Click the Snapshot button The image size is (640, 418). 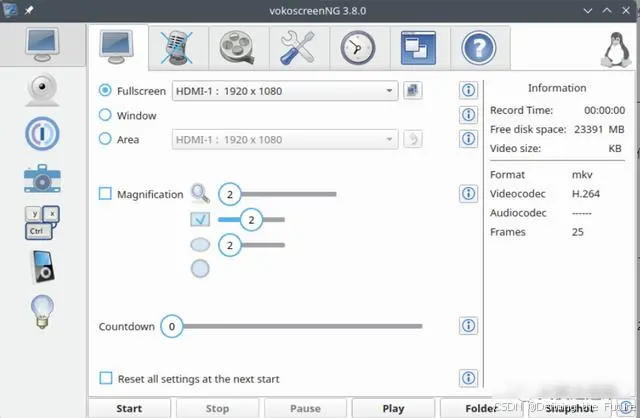tap(569, 408)
